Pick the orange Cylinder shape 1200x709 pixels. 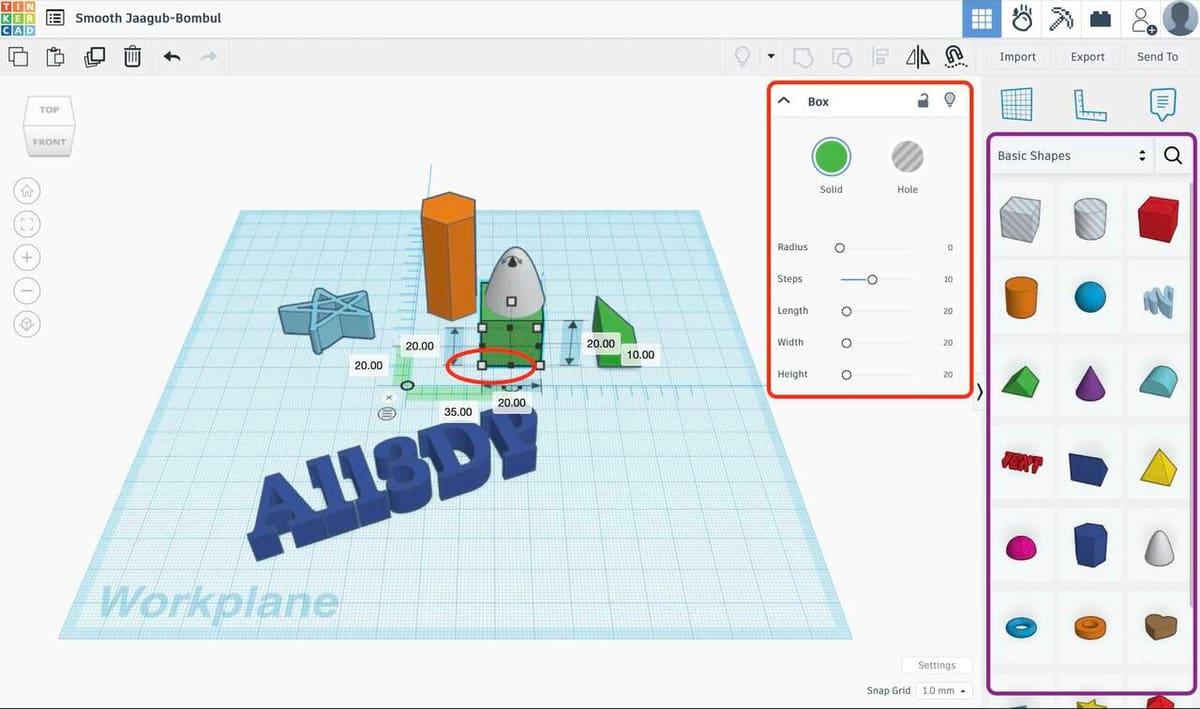point(1021,298)
